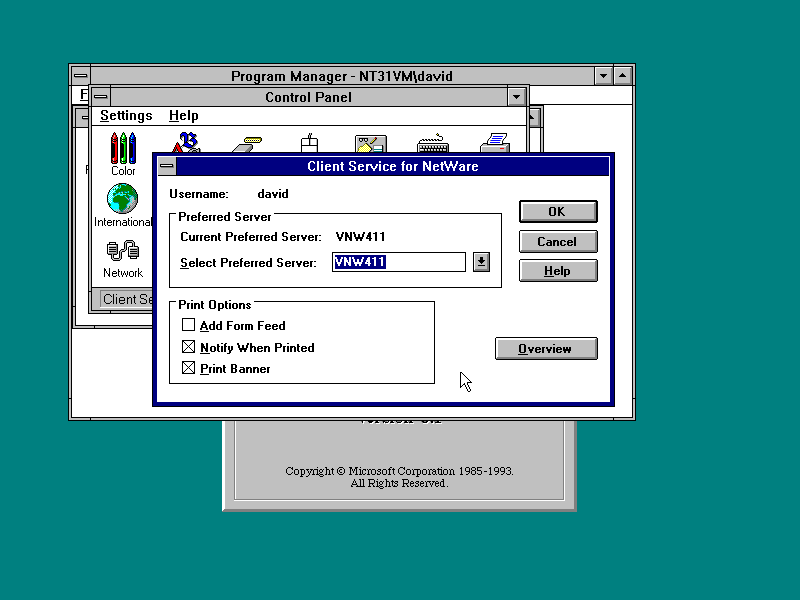Cancel the Client Service dialog

point(558,241)
